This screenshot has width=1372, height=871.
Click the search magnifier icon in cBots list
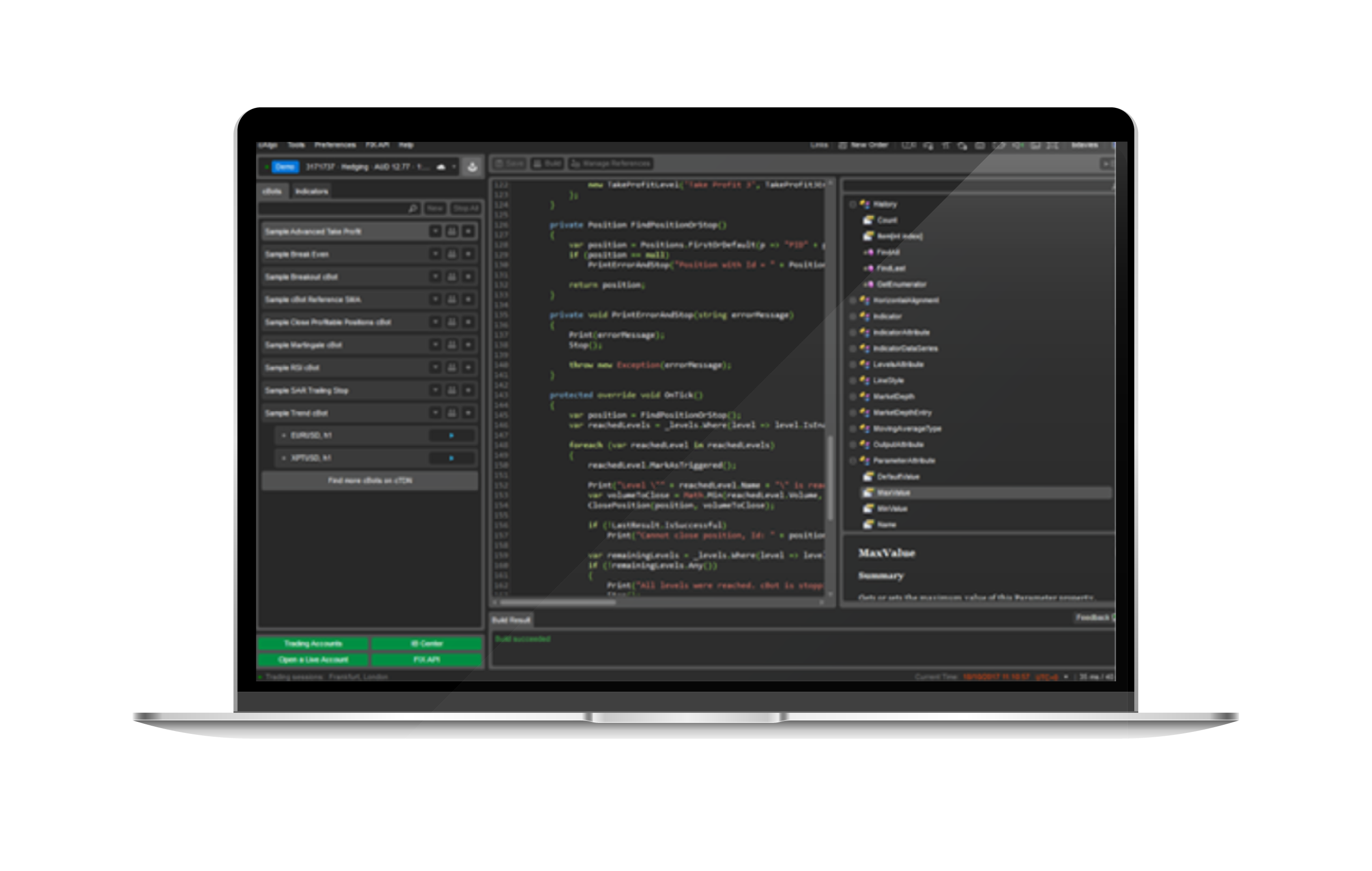coord(413,209)
